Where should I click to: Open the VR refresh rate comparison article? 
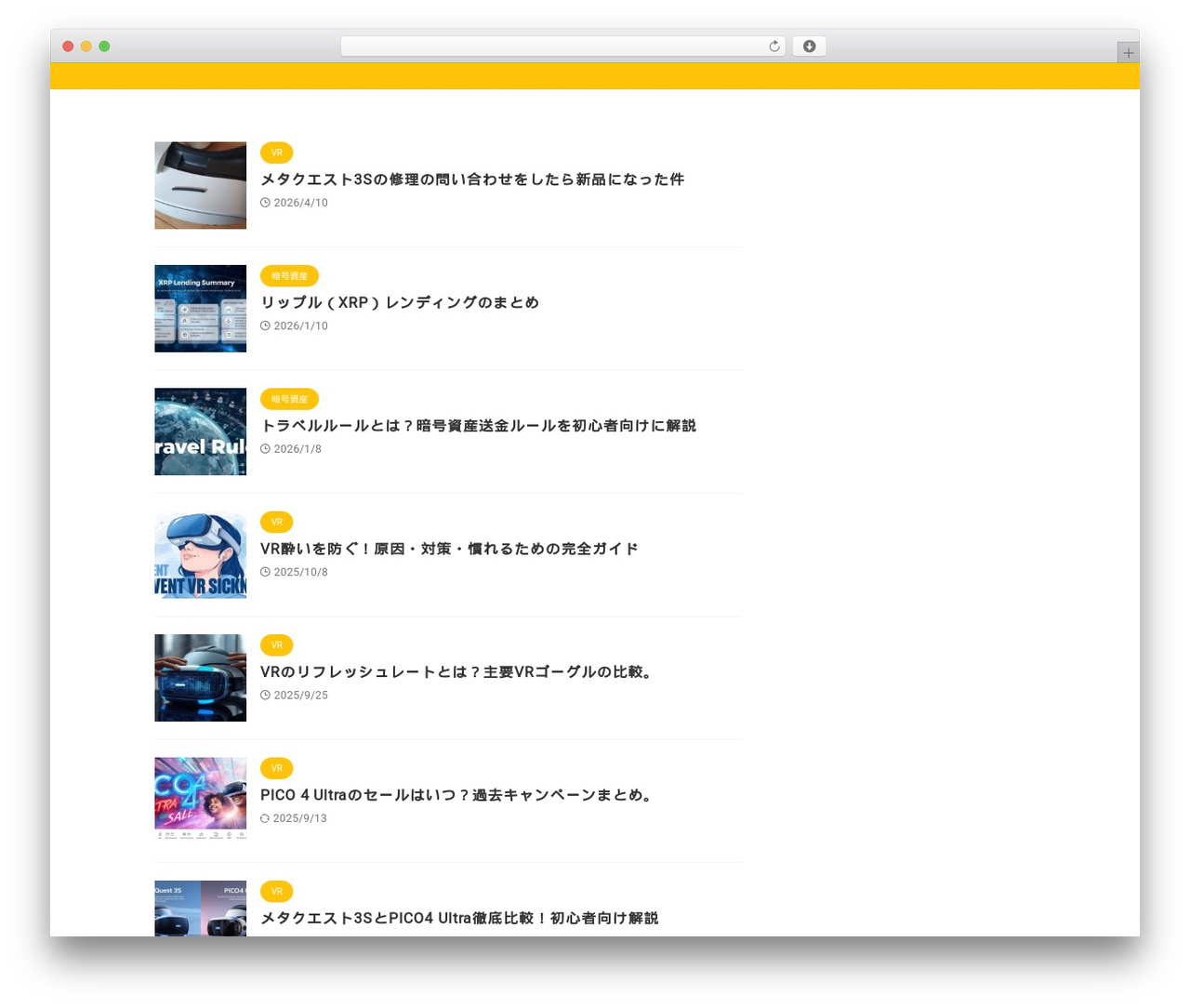[457, 672]
